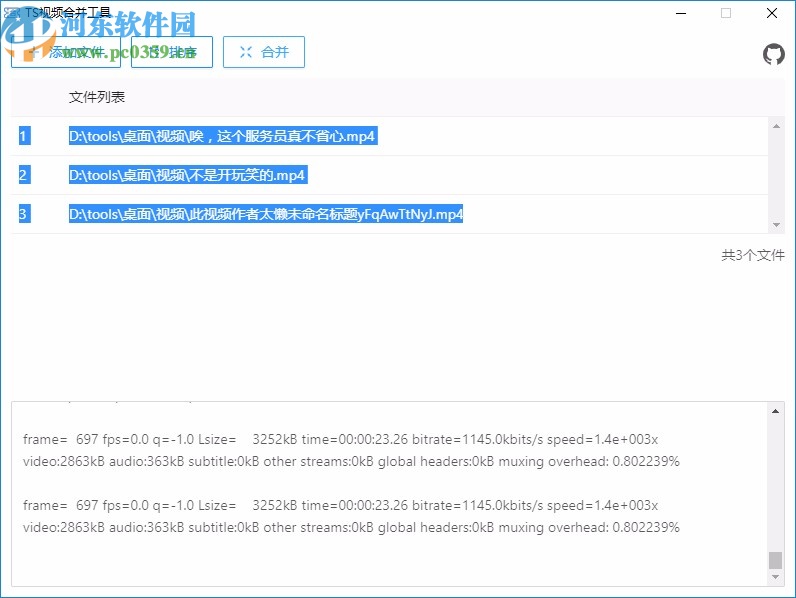Maximize the TS视频合并工具 window
Image resolution: width=796 pixels, height=598 pixels.
coord(726,13)
